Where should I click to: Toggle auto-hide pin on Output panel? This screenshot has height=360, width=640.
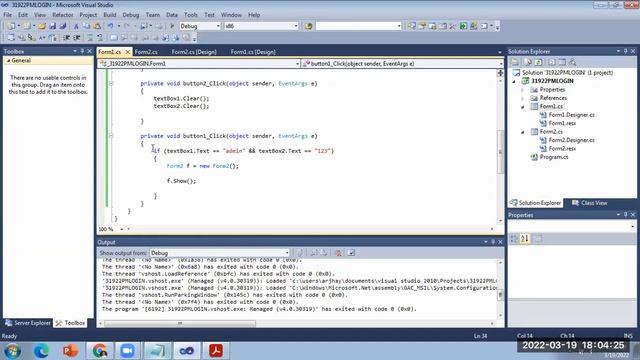(x=493, y=242)
